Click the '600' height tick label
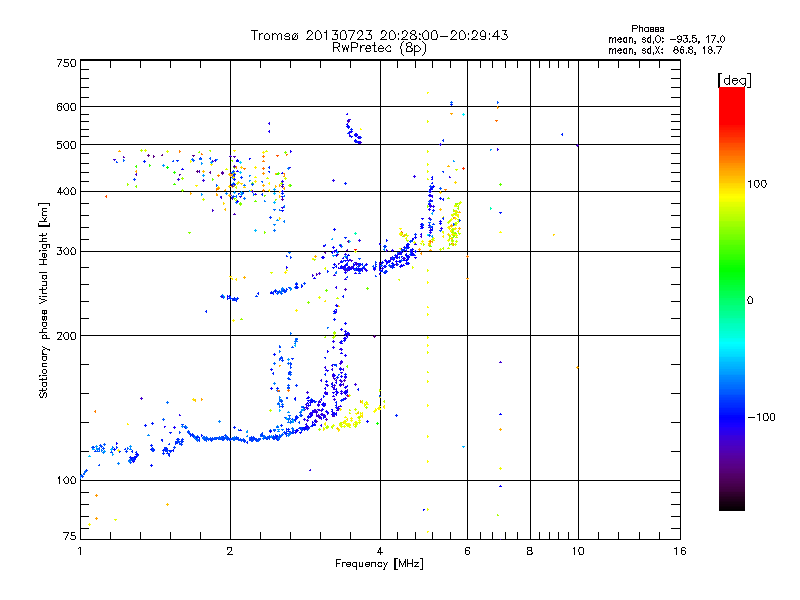 (x=66, y=107)
